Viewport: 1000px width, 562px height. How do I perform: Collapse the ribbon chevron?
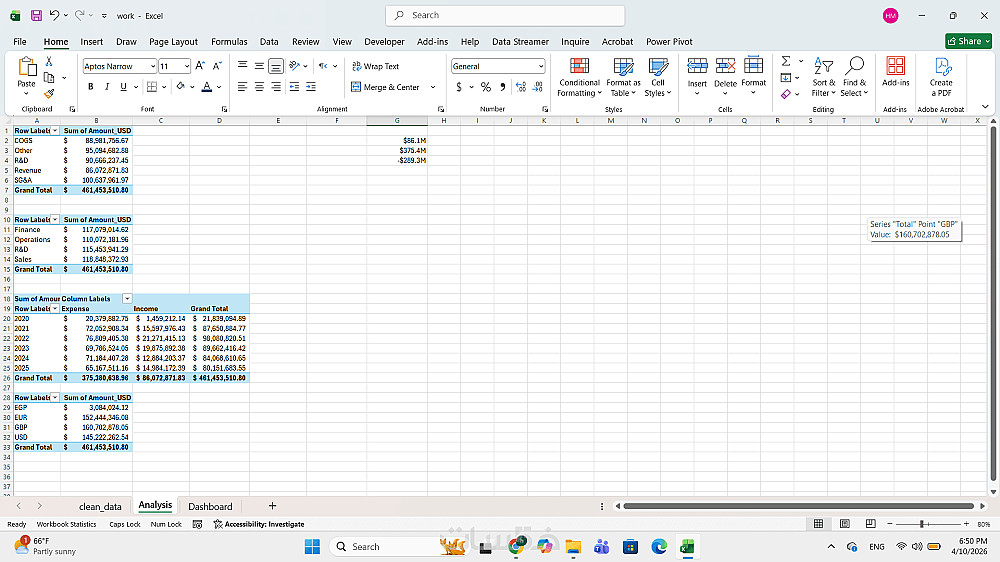pos(985,107)
